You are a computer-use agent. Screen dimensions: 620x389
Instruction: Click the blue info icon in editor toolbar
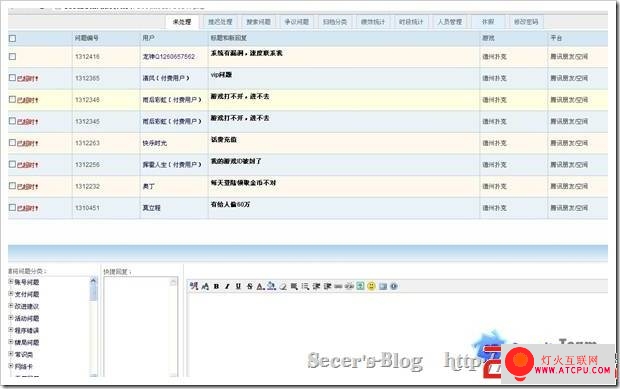(394, 286)
